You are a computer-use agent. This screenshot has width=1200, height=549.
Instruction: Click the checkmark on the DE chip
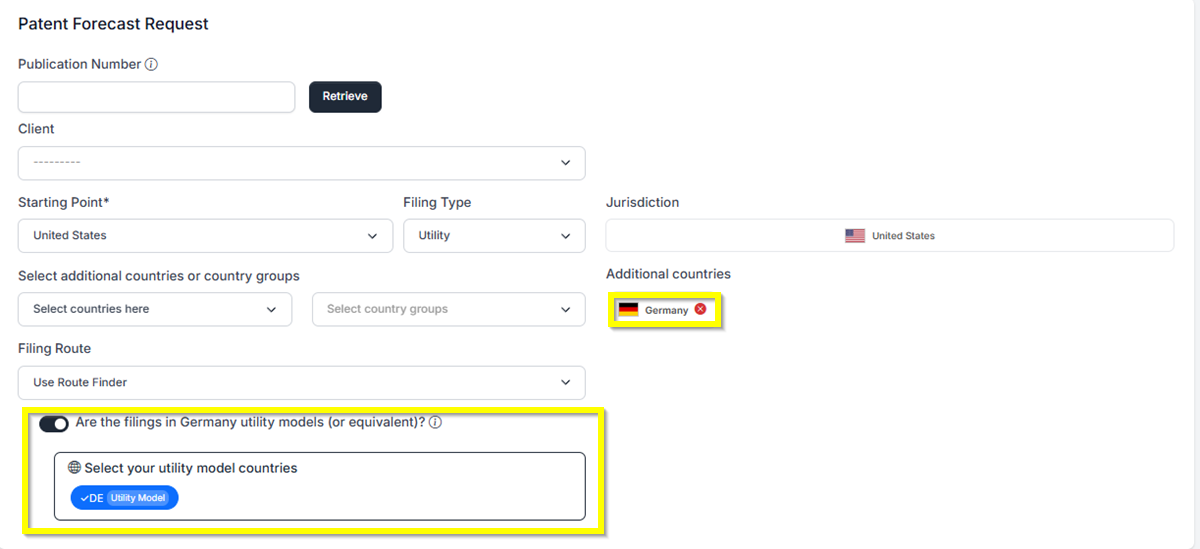[84, 498]
